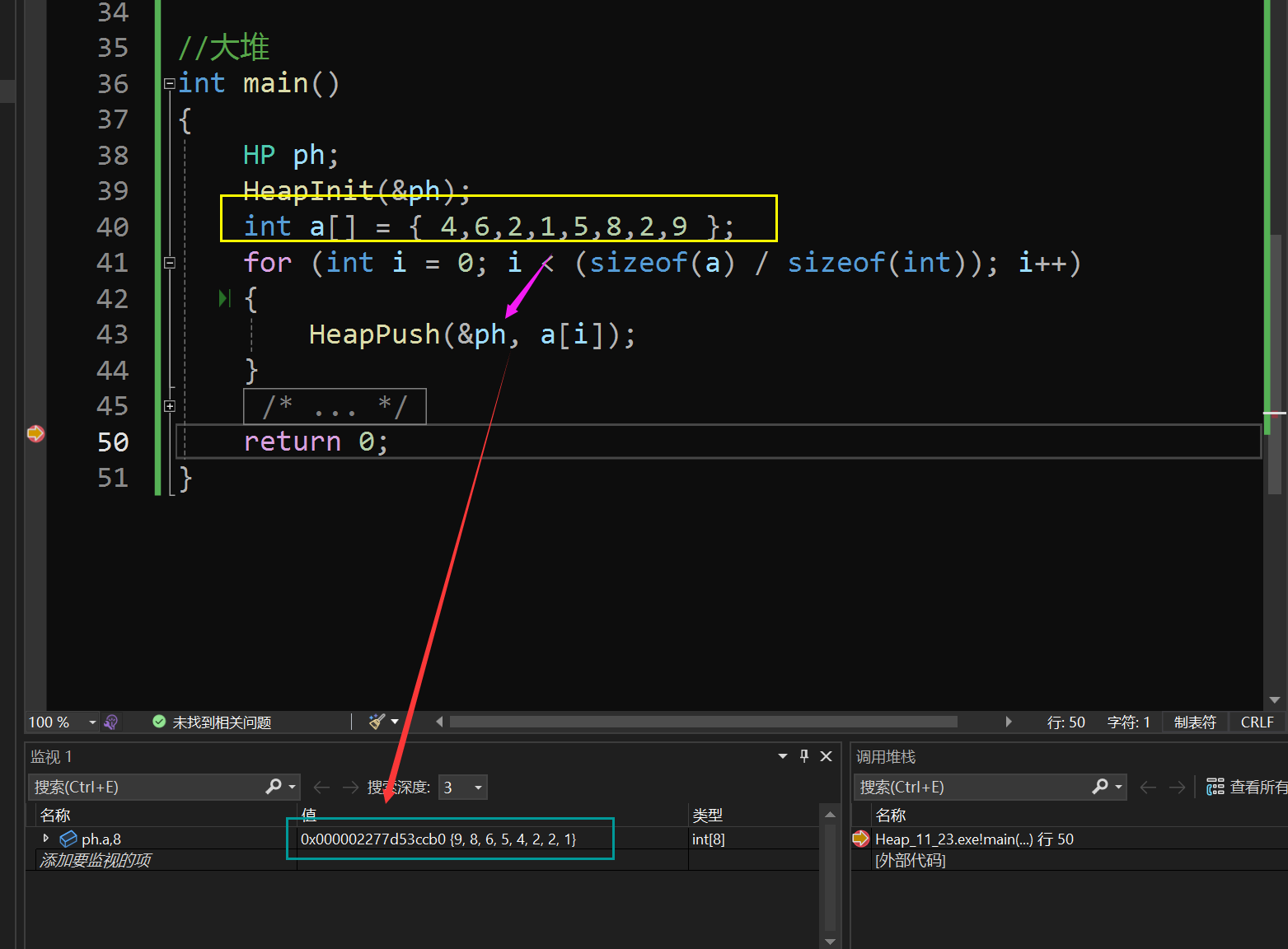Click the '调用堆栈' panel title
Image resolution: width=1288 pixels, height=949 pixels.
886,756
